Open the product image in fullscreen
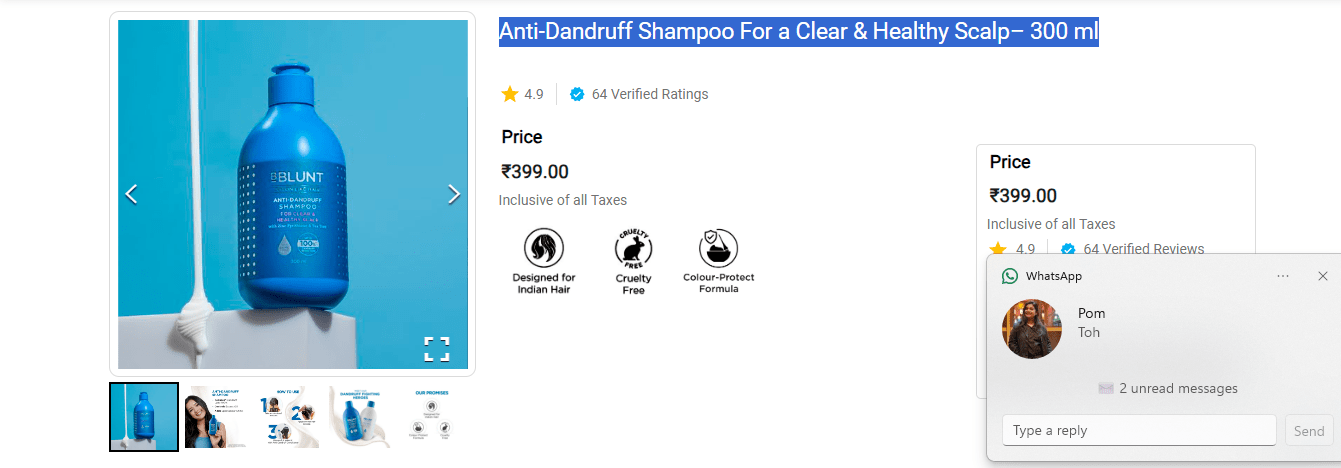The image size is (1341, 468). click(x=436, y=349)
